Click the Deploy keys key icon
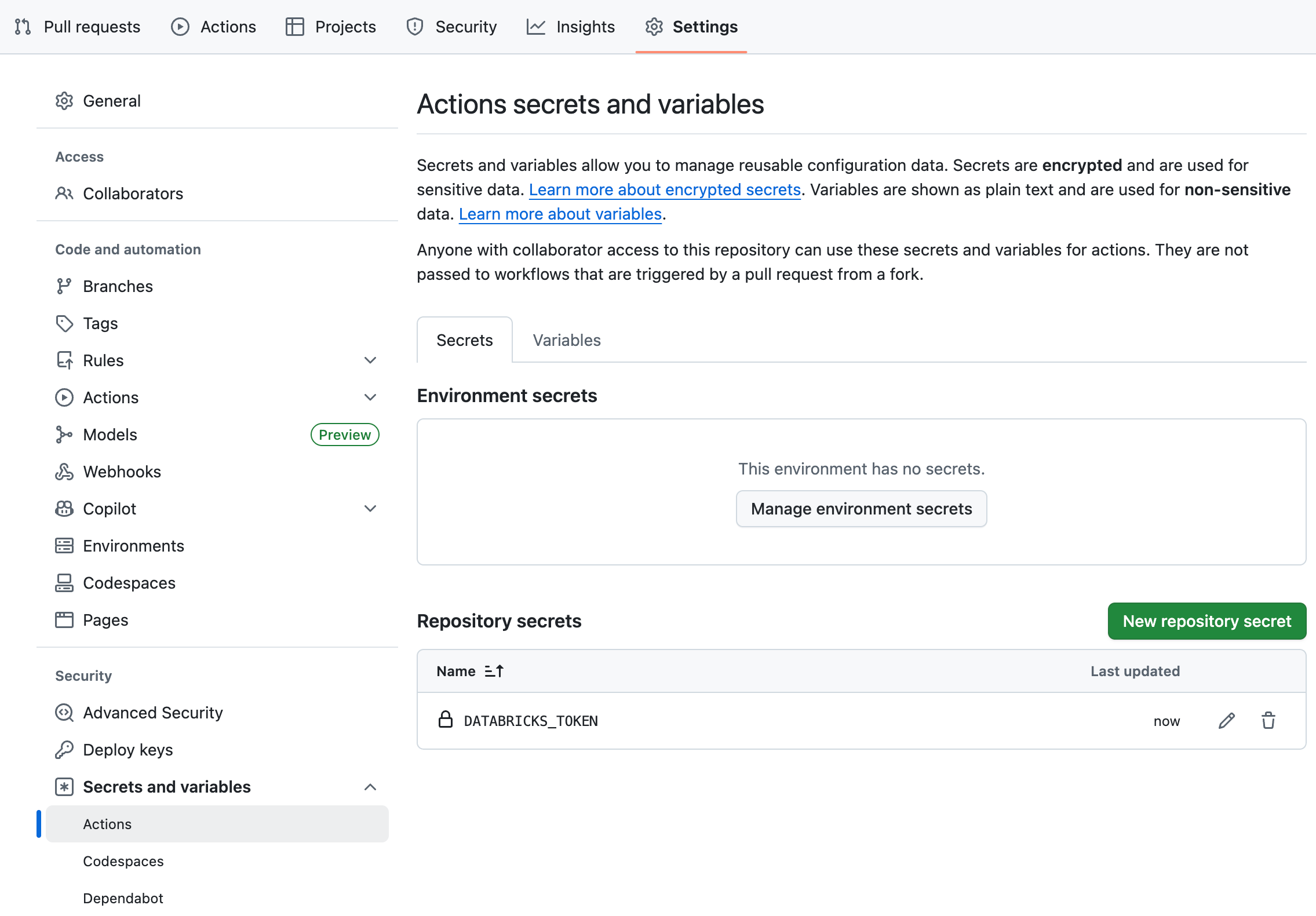This screenshot has width=1316, height=916. (64, 750)
